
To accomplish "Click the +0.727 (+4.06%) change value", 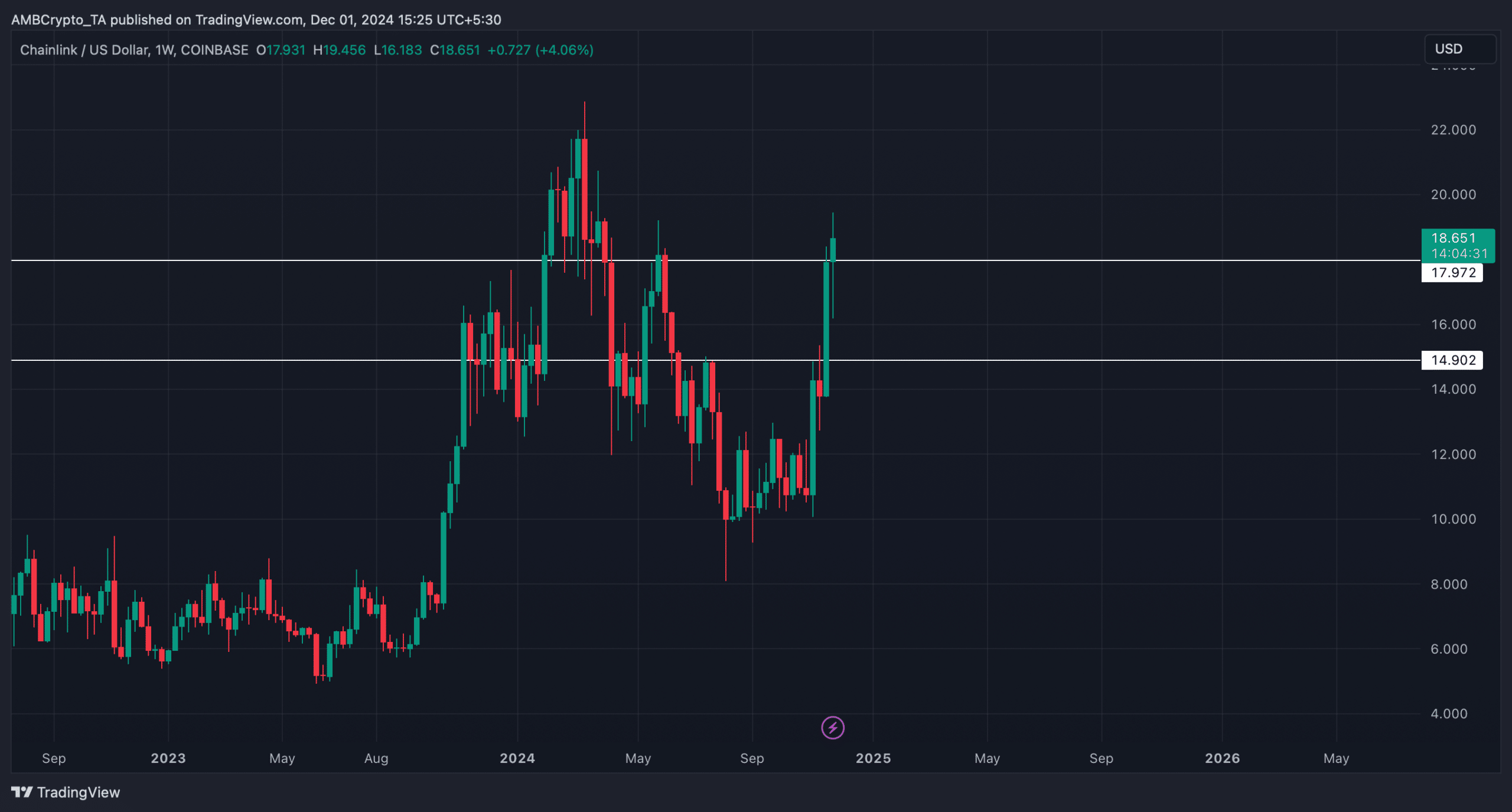I will (540, 50).
